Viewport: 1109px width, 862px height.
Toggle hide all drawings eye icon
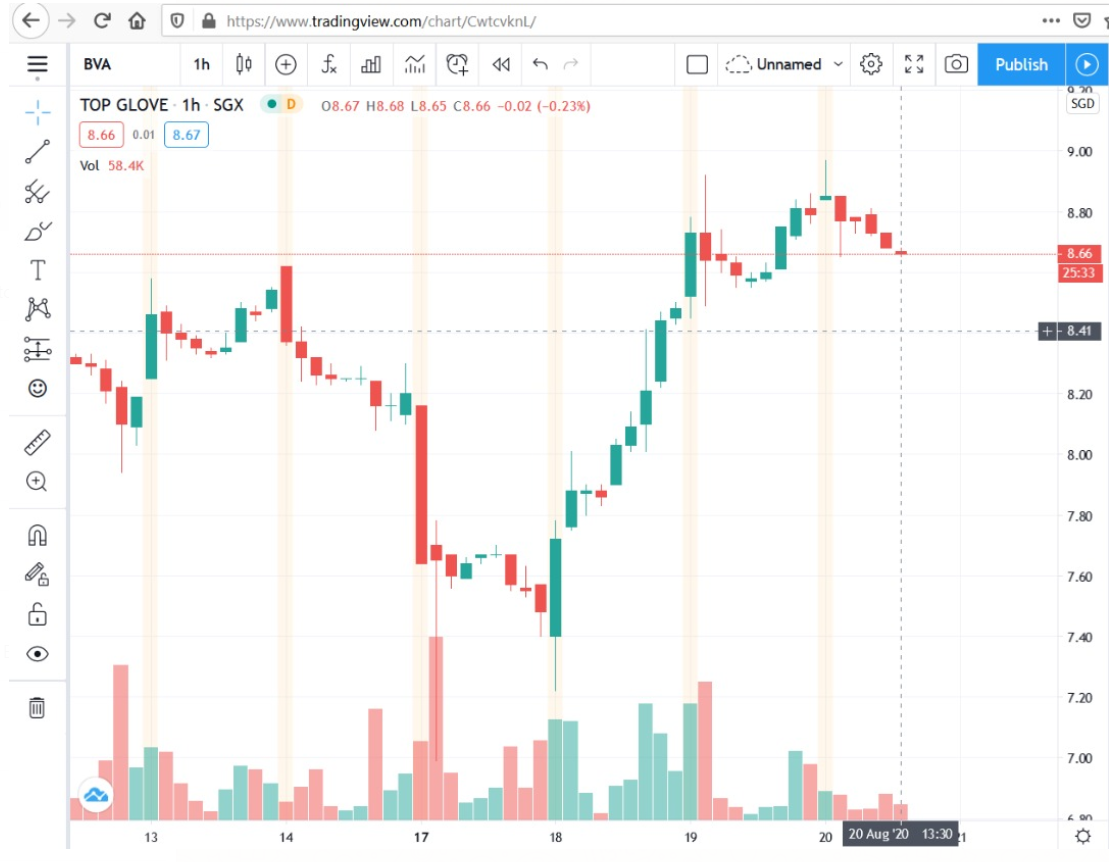click(37, 654)
